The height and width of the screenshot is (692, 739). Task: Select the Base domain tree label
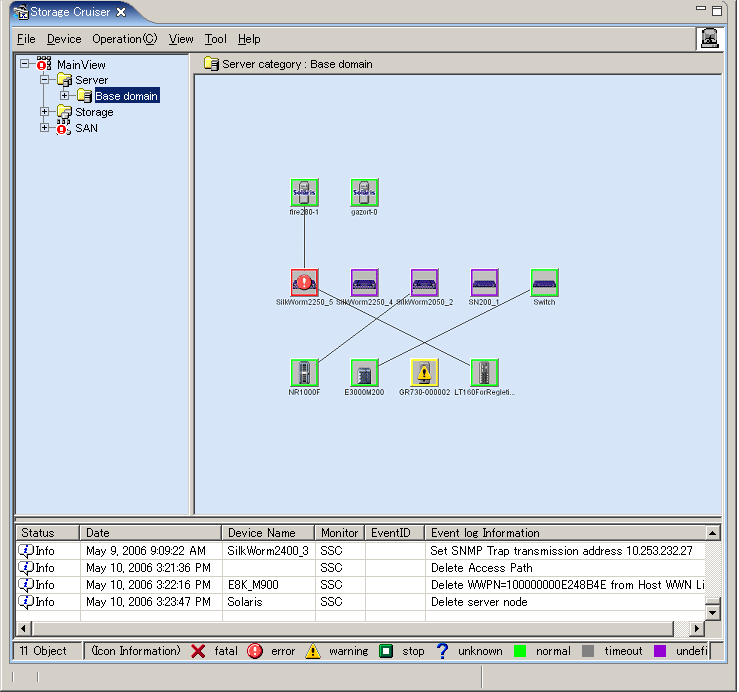coord(126,96)
